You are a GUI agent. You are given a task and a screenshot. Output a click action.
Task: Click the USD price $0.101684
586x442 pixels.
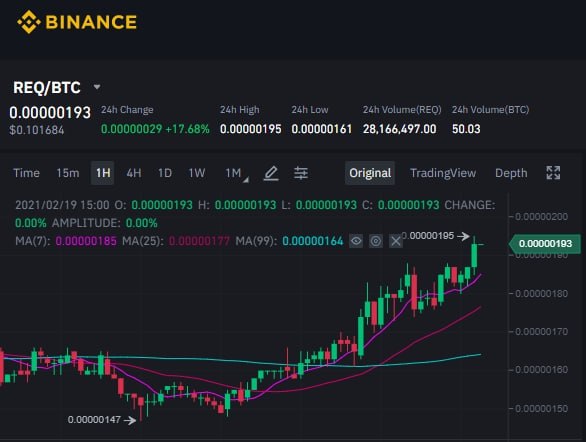(x=37, y=130)
